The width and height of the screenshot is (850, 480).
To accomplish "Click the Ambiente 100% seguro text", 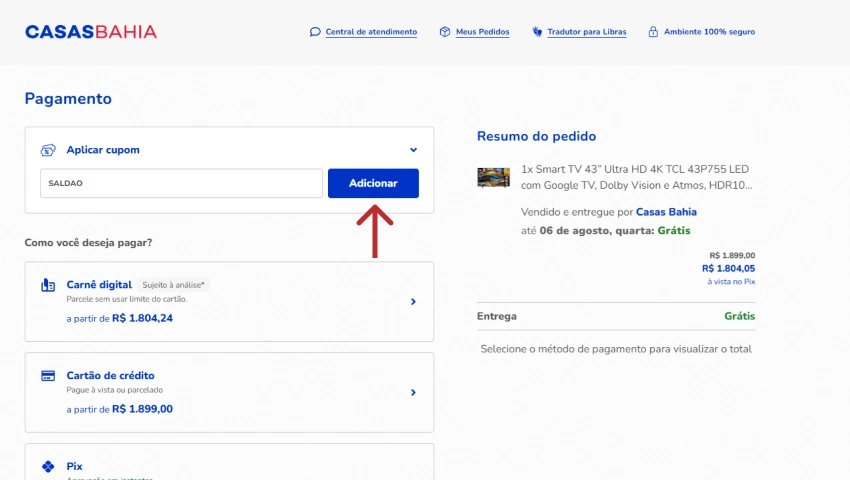I will [709, 31].
